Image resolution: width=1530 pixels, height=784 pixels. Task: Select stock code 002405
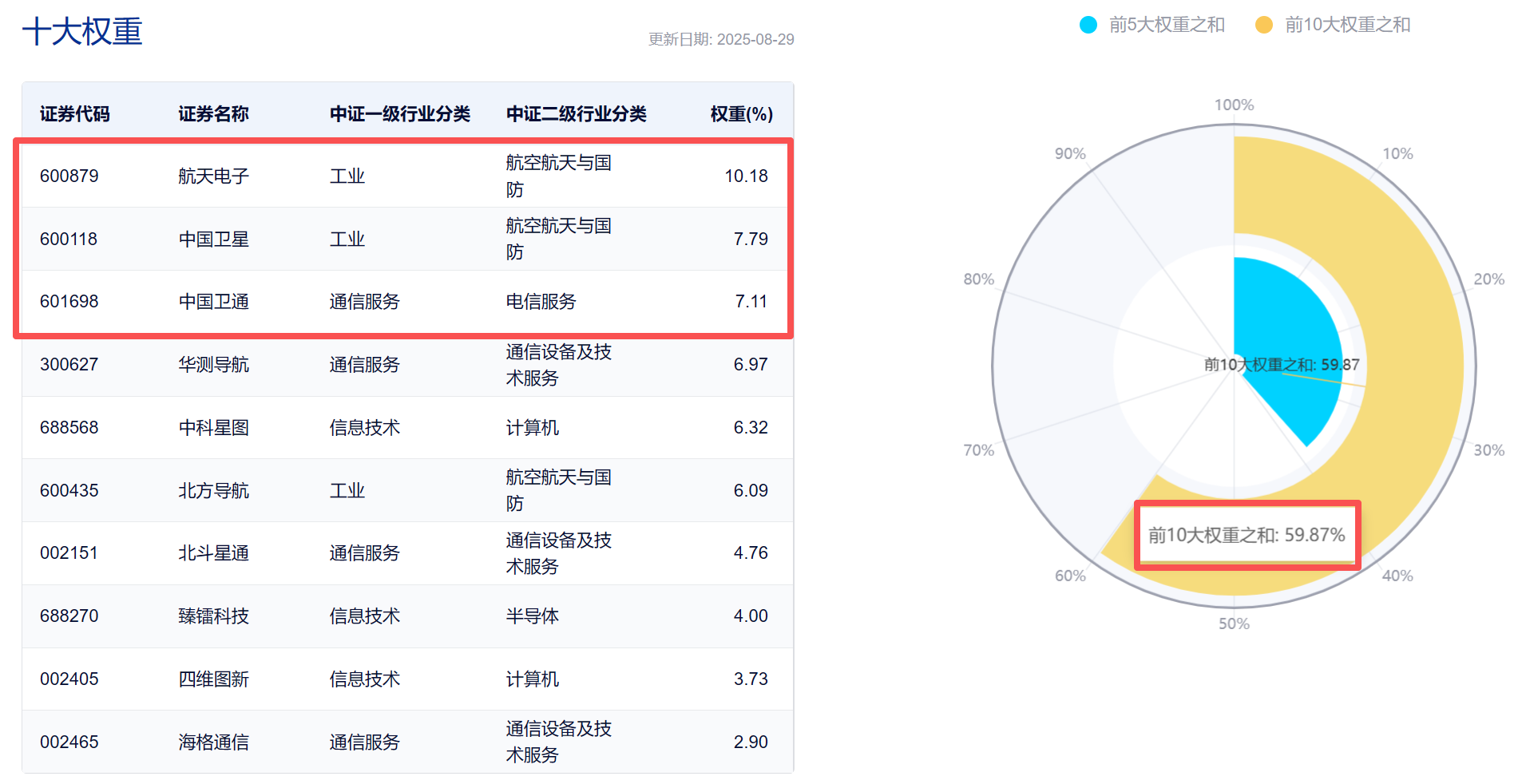(x=69, y=679)
